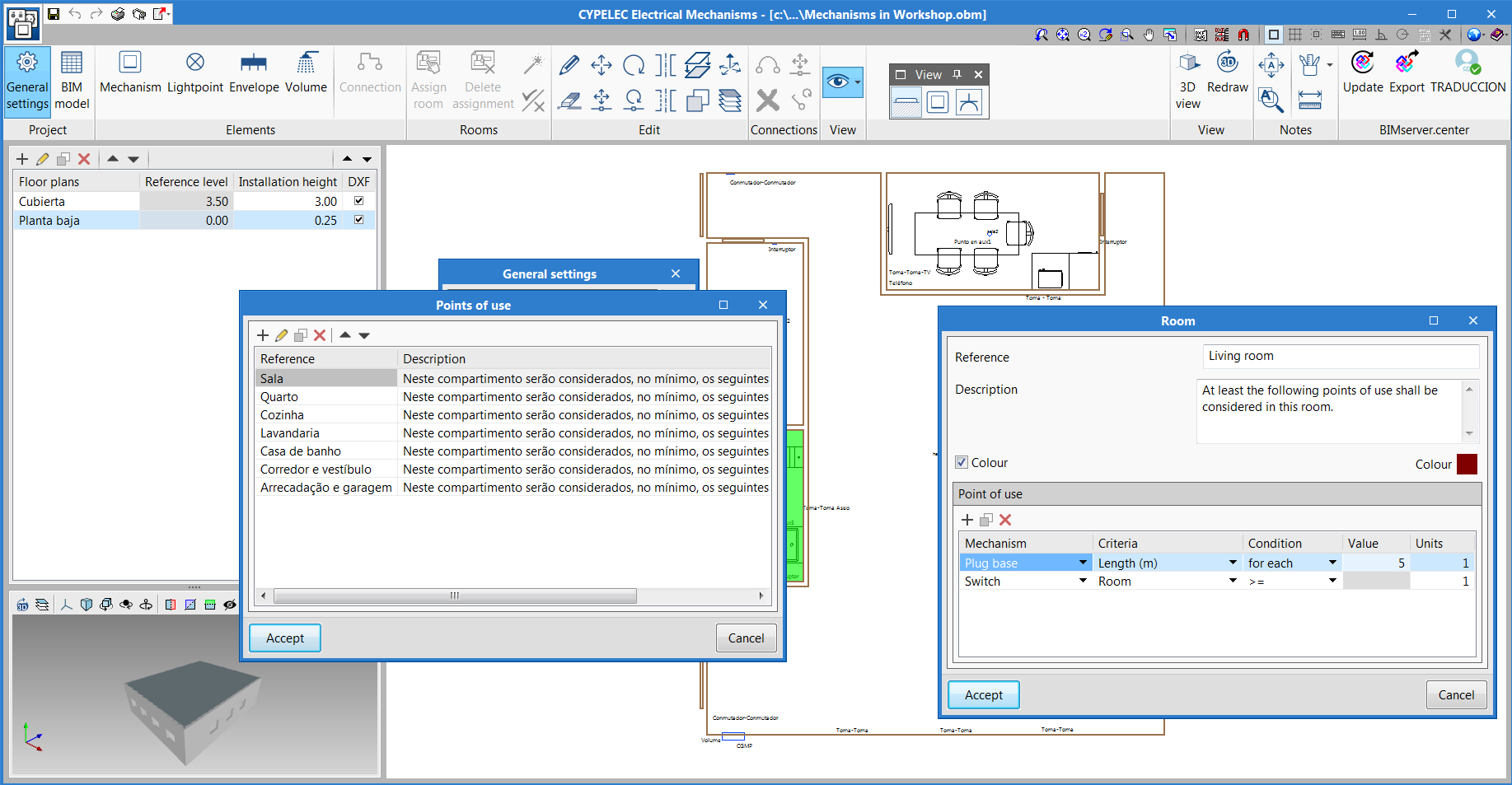The height and width of the screenshot is (785, 1512).
Task: Open the General settings tool
Action: pos(27,81)
